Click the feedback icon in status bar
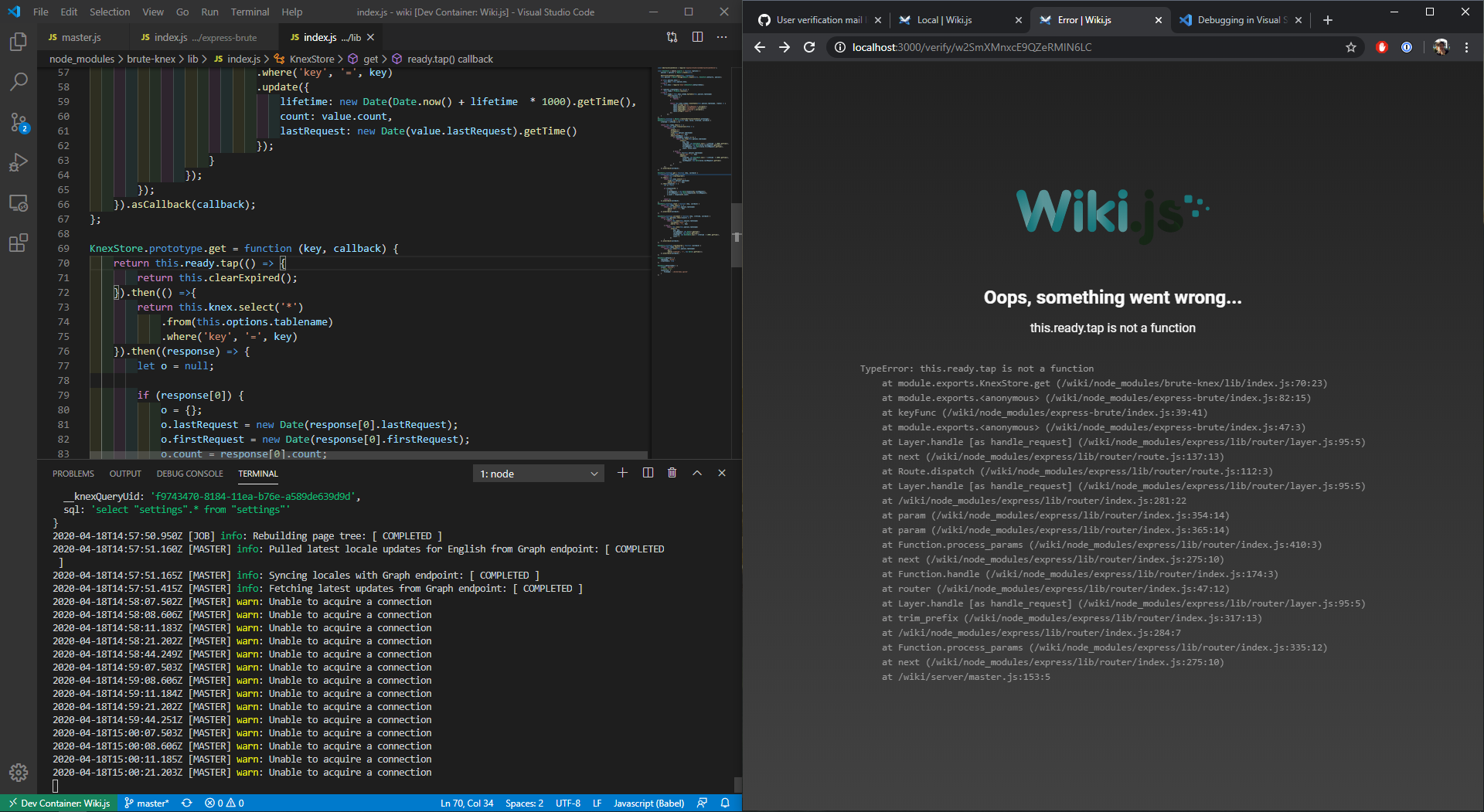The image size is (1484, 812). pyautogui.click(x=702, y=804)
